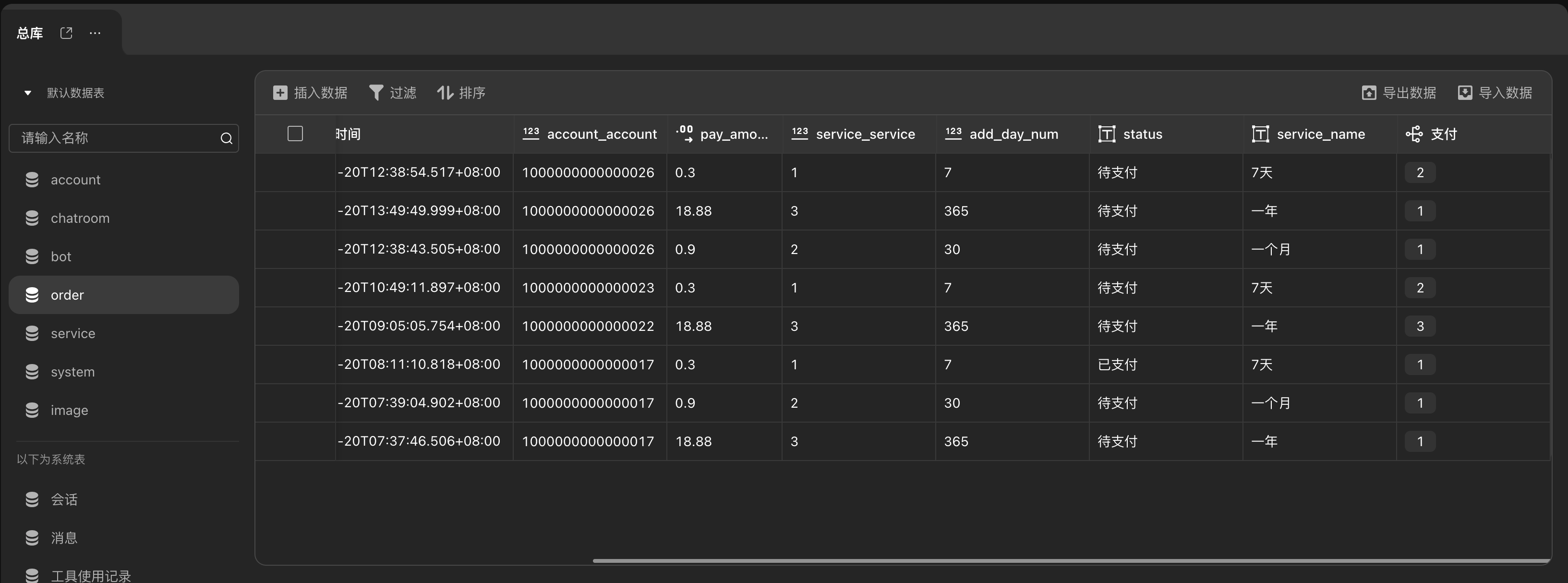Image resolution: width=1568 pixels, height=583 pixels.
Task: Open the more options menu beside 总库
Action: click(95, 33)
